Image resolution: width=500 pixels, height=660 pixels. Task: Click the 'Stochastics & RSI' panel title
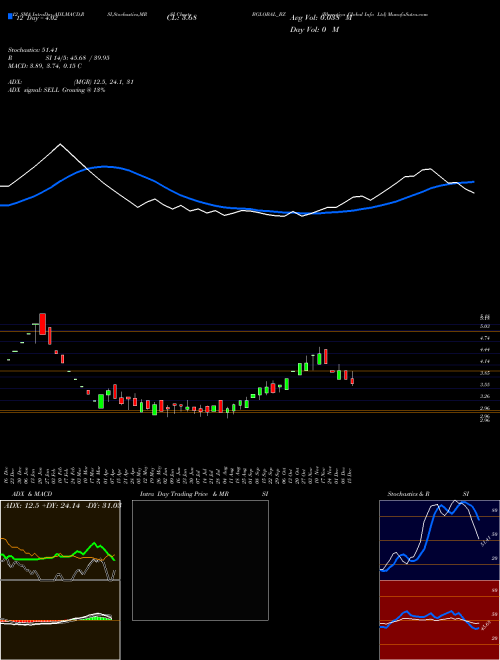point(428,494)
